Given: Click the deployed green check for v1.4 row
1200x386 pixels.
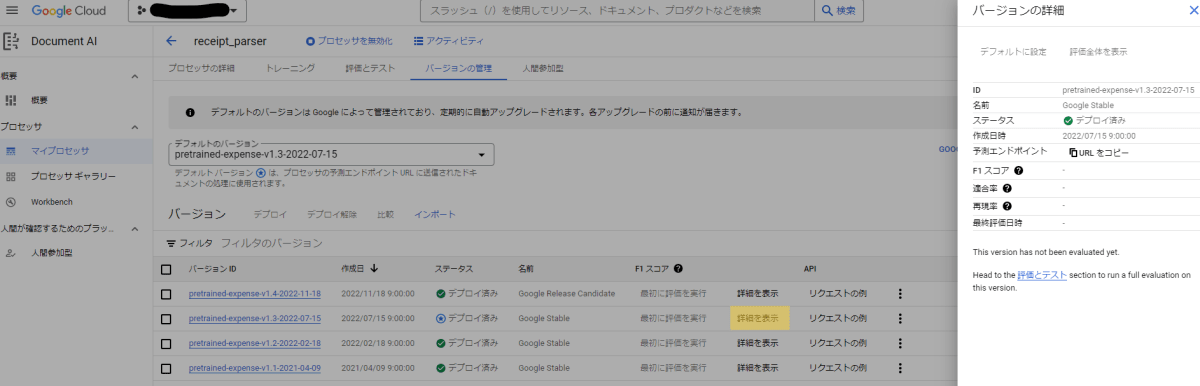Looking at the screenshot, I should tap(440, 294).
